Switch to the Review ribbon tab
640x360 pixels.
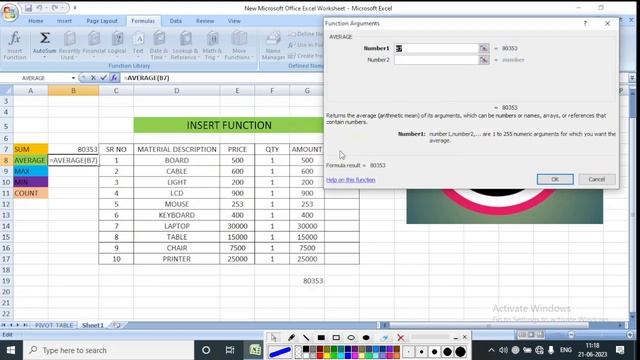(205, 21)
